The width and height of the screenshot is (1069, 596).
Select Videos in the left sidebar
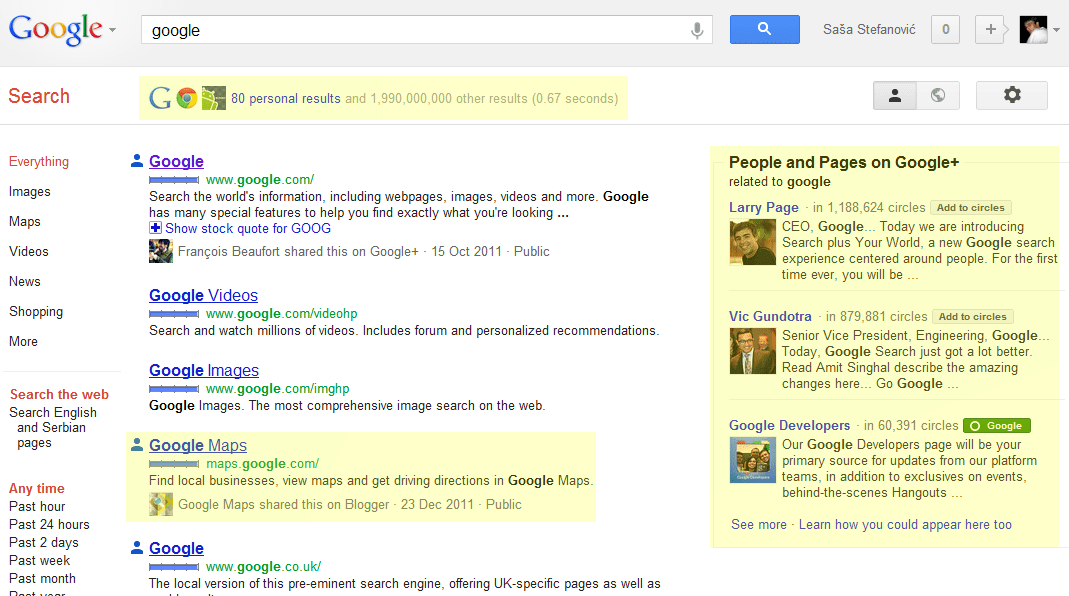click(x=29, y=252)
